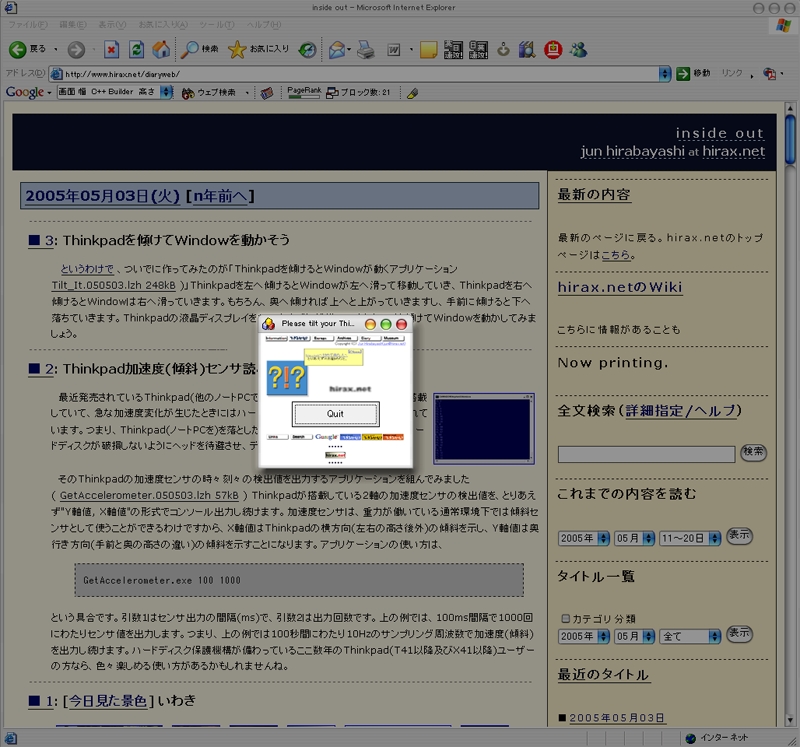Open the Search magnifier in toolbar

190,49
